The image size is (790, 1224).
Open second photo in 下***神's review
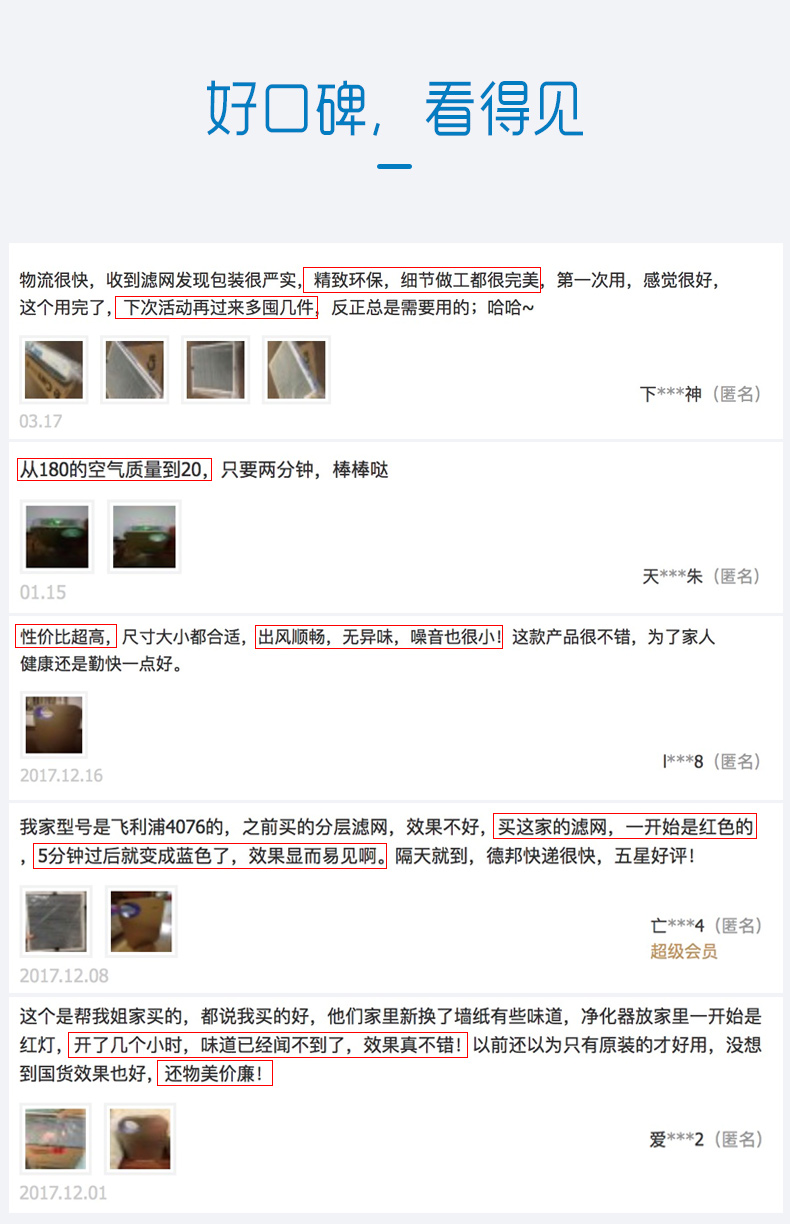pos(135,370)
